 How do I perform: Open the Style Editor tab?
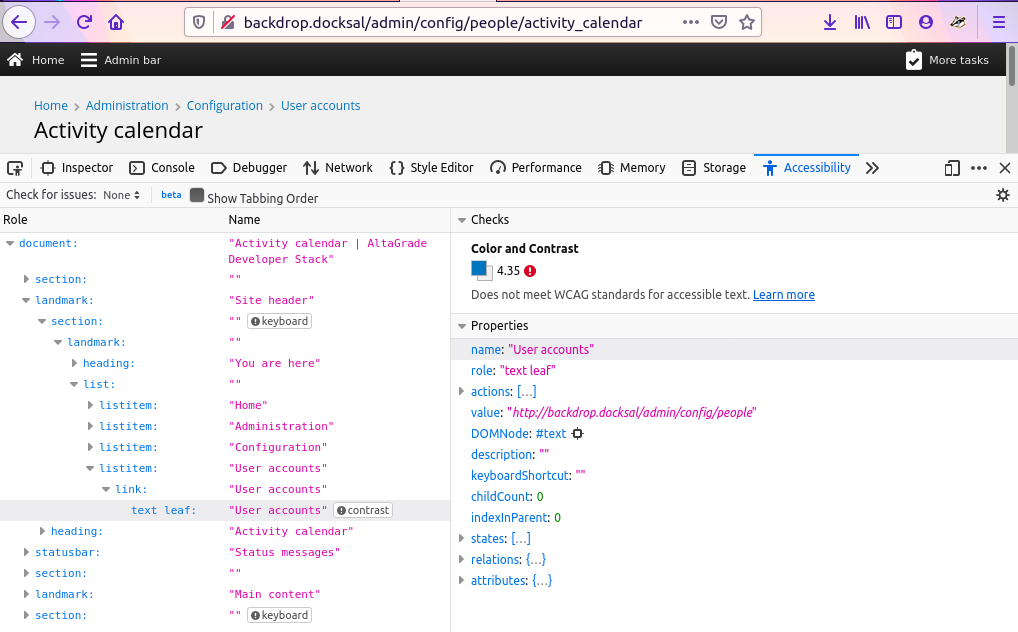432,168
